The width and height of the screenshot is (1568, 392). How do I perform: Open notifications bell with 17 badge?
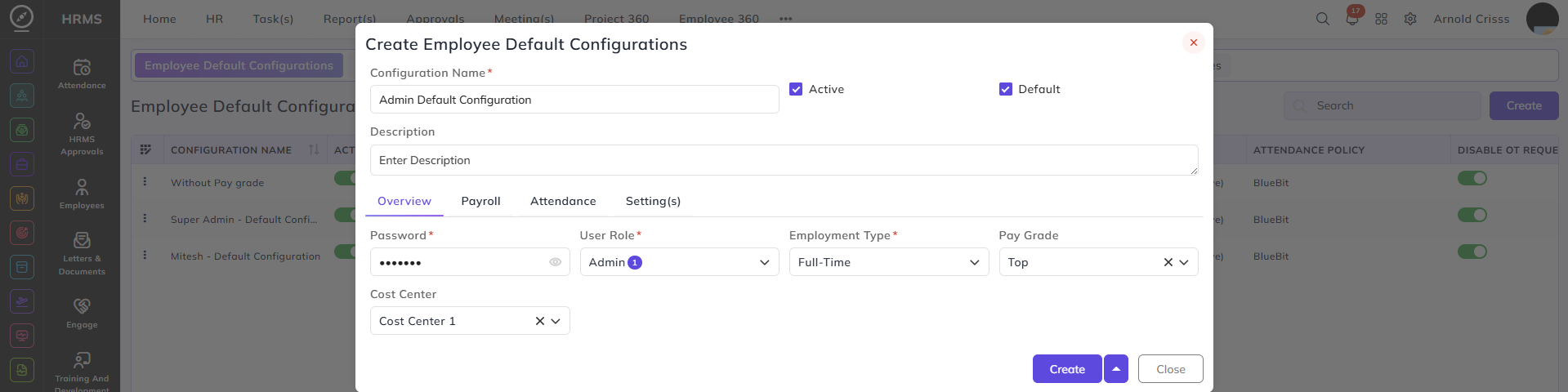1352,19
